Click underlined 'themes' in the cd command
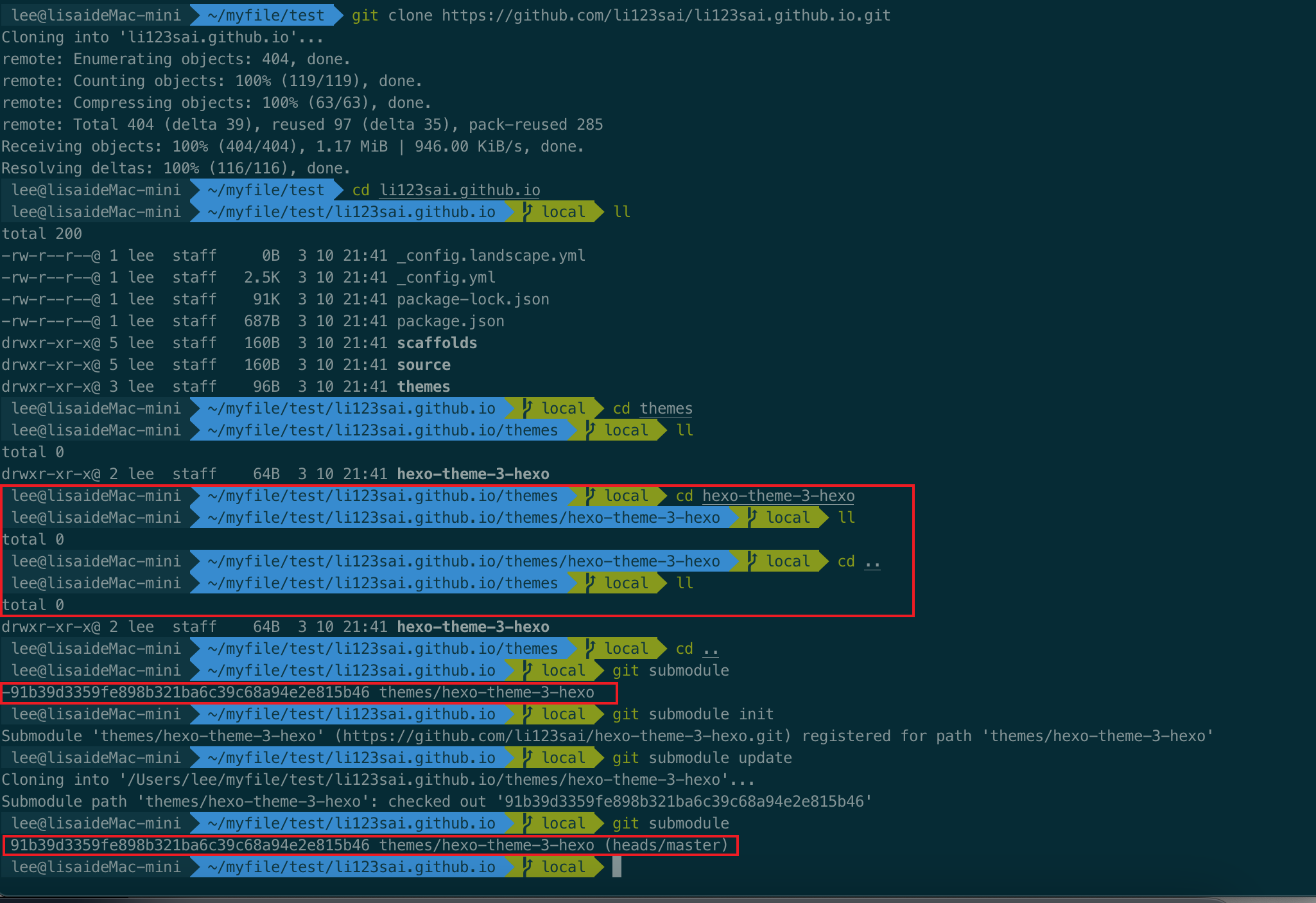 click(x=666, y=408)
